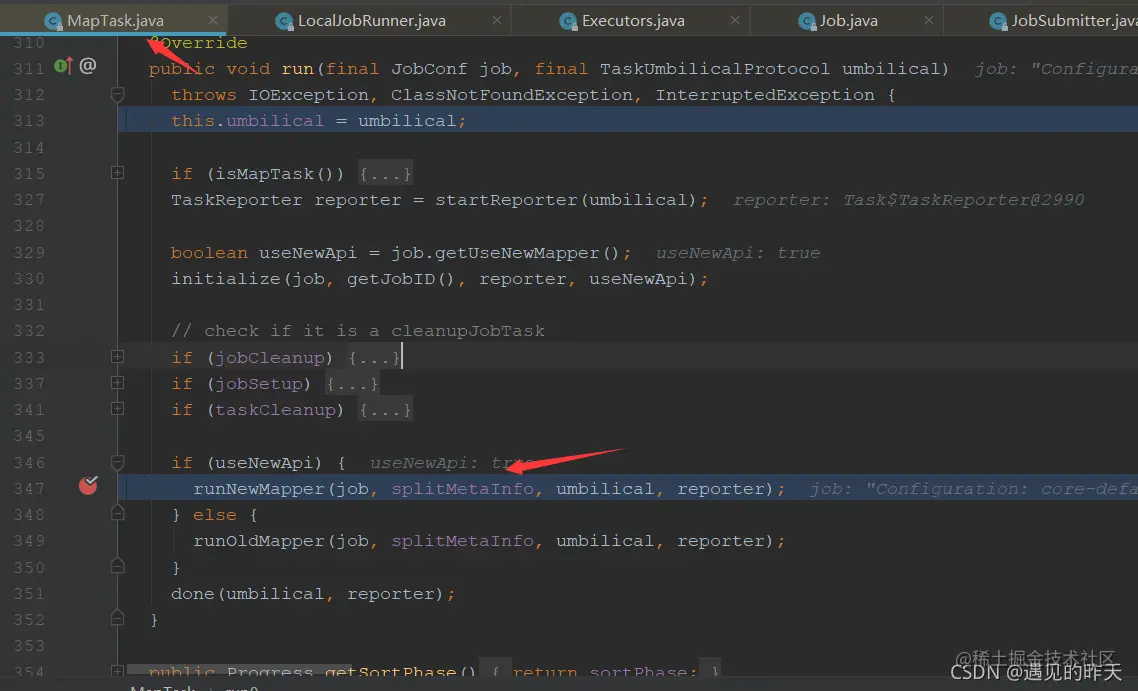
Task: Click the TaskReporter type on line 327
Action: click(x=237, y=200)
